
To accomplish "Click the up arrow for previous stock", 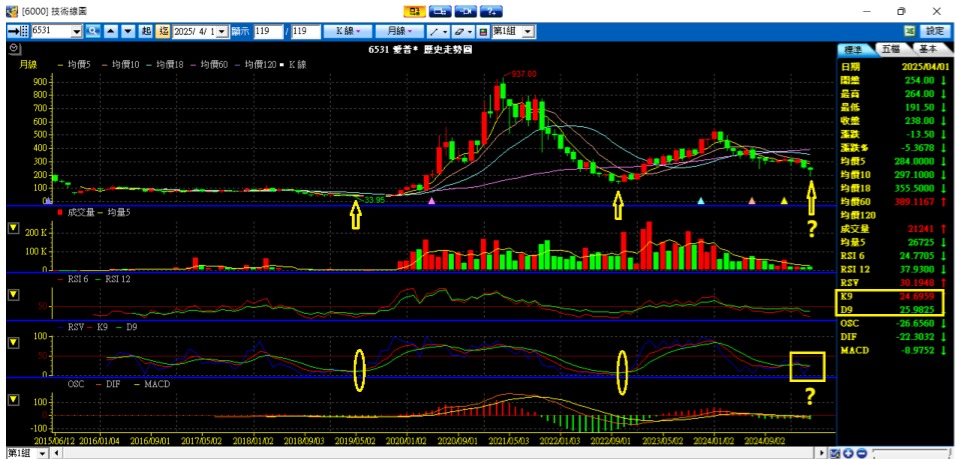I will [x=111, y=32].
